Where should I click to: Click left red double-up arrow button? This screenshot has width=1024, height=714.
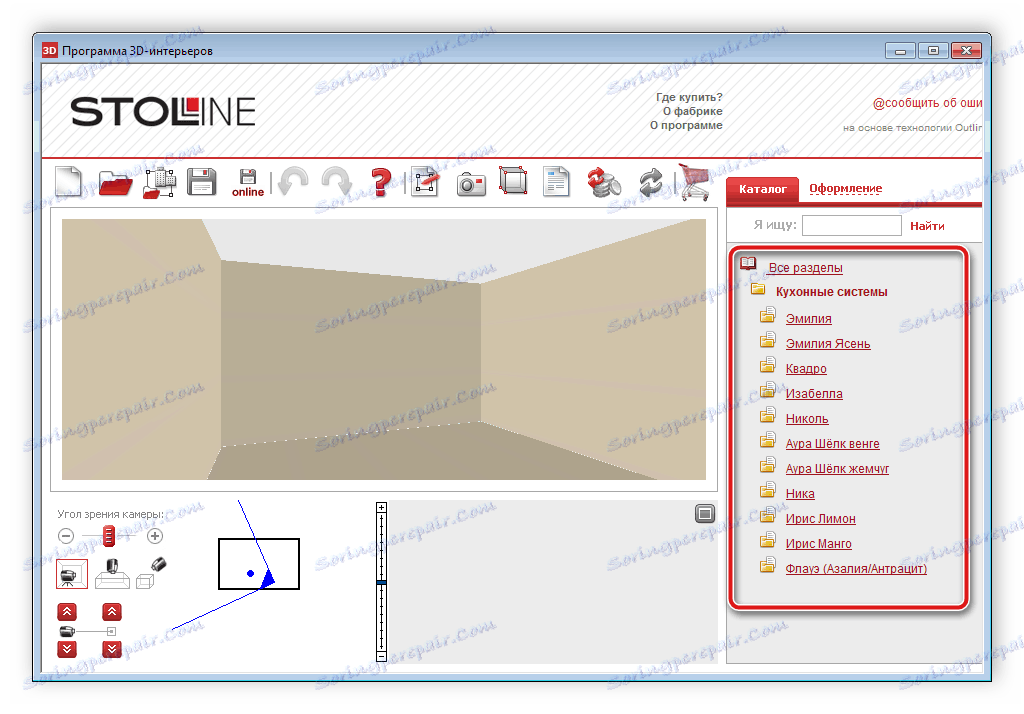(x=67, y=612)
